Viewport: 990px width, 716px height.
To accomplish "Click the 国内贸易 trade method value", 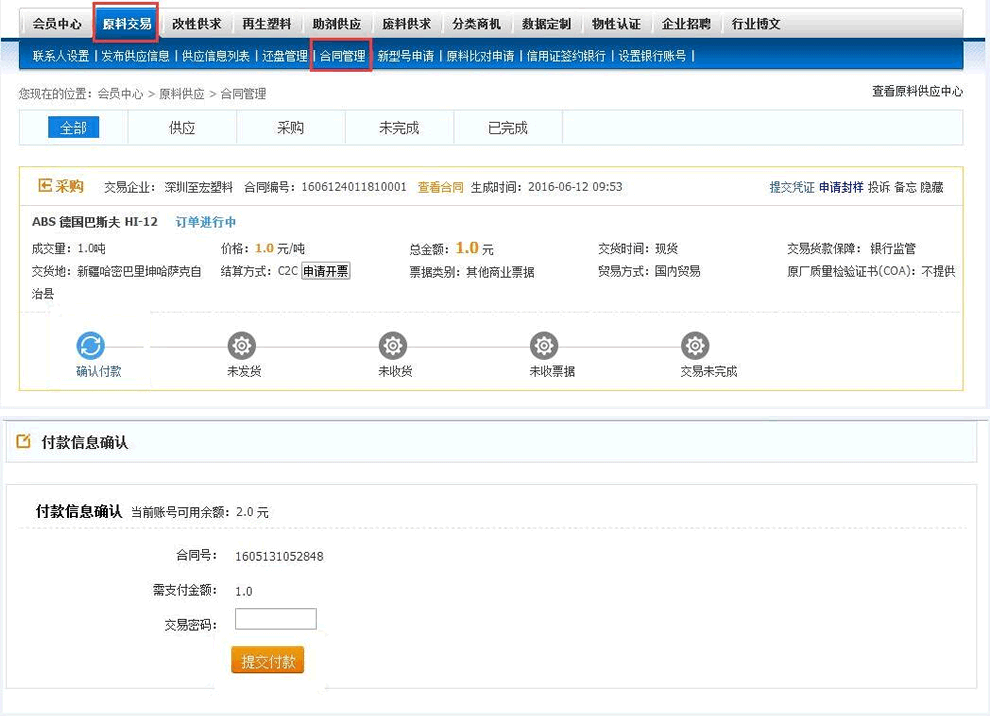I will click(677, 271).
